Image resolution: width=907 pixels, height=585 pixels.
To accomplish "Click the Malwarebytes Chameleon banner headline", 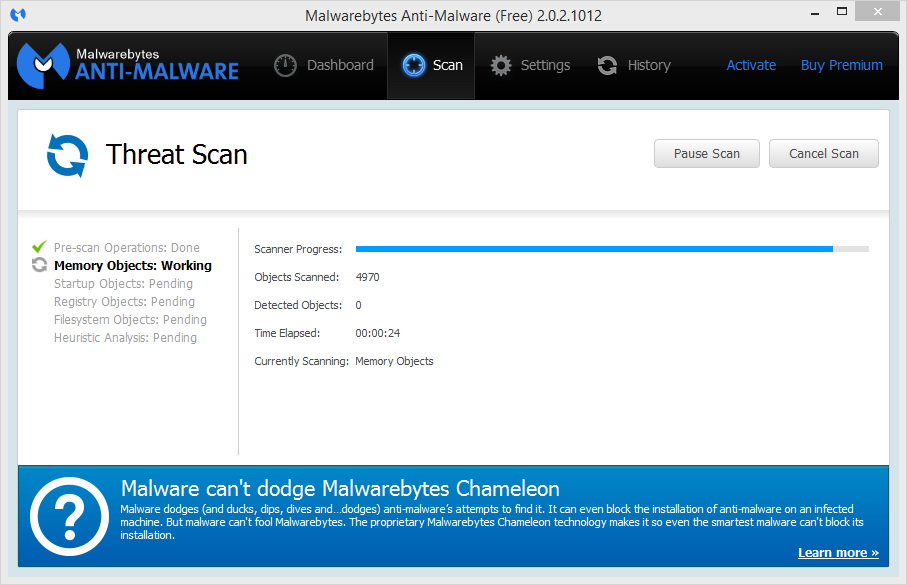I will [340, 488].
